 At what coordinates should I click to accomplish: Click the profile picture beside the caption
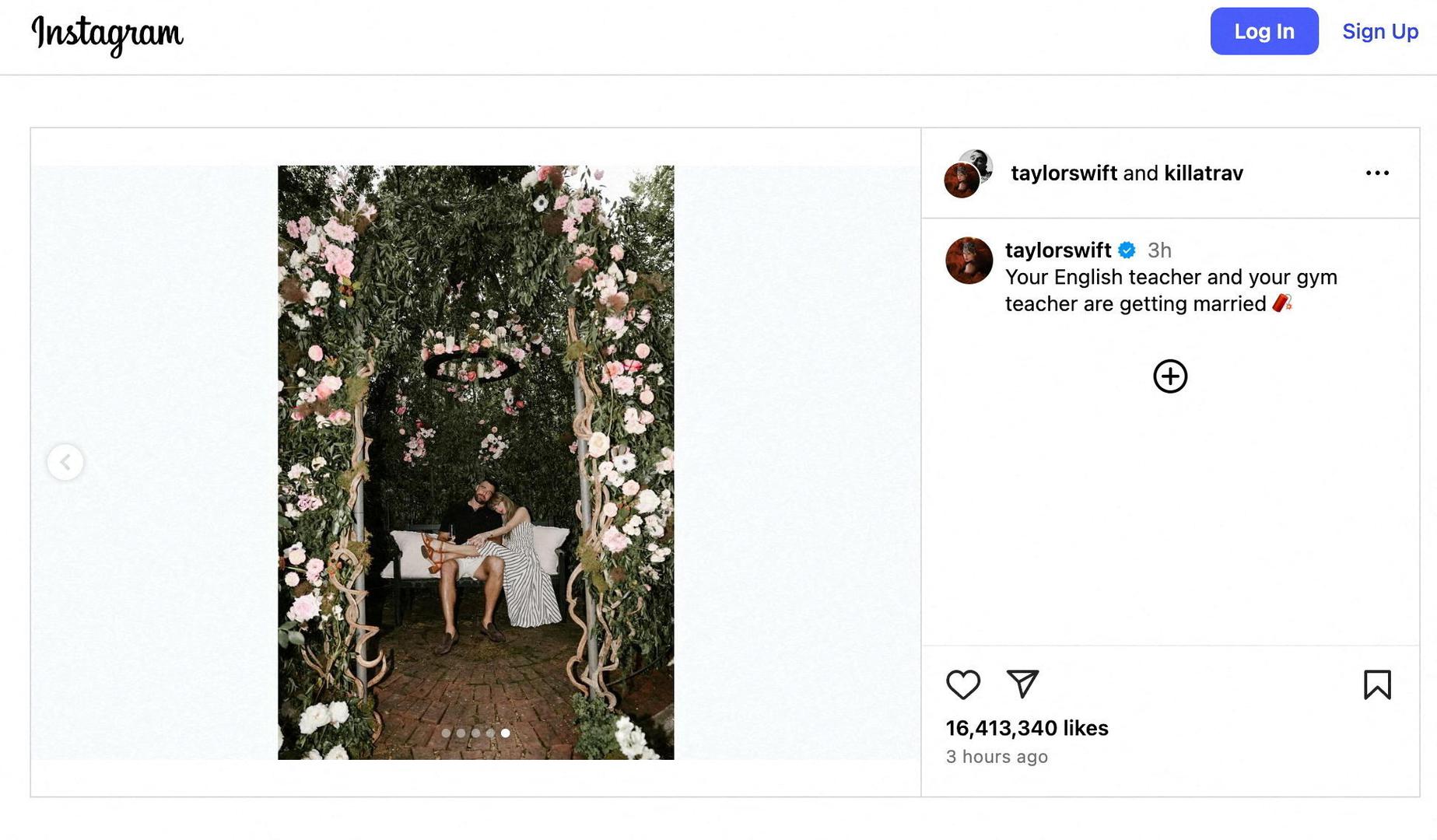[969, 261]
